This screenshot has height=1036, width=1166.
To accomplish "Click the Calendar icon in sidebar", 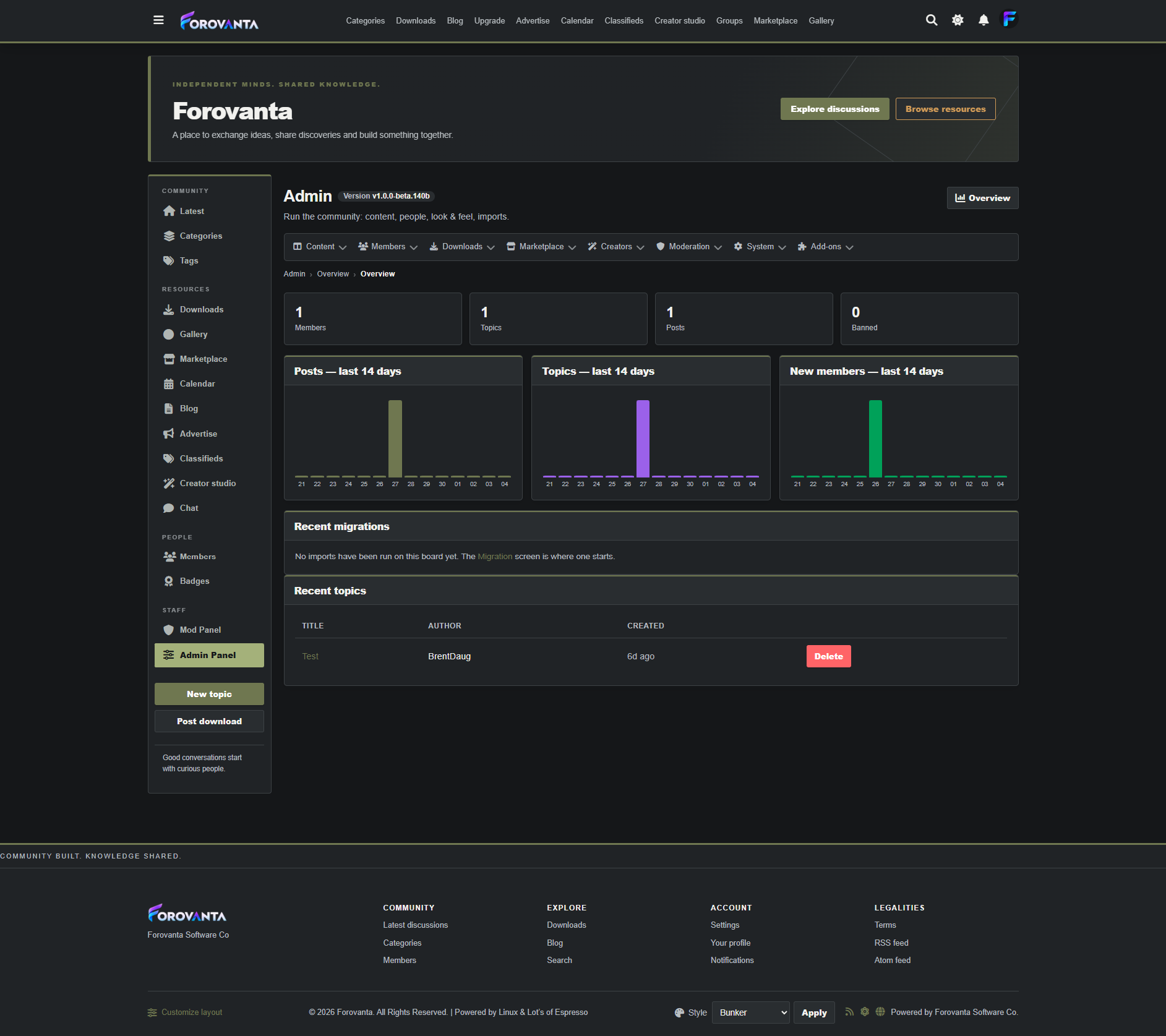I will pyautogui.click(x=169, y=384).
